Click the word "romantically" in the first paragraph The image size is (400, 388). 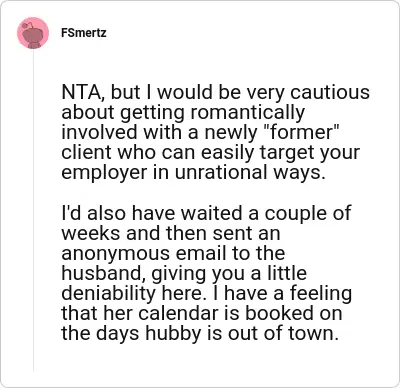247,112
